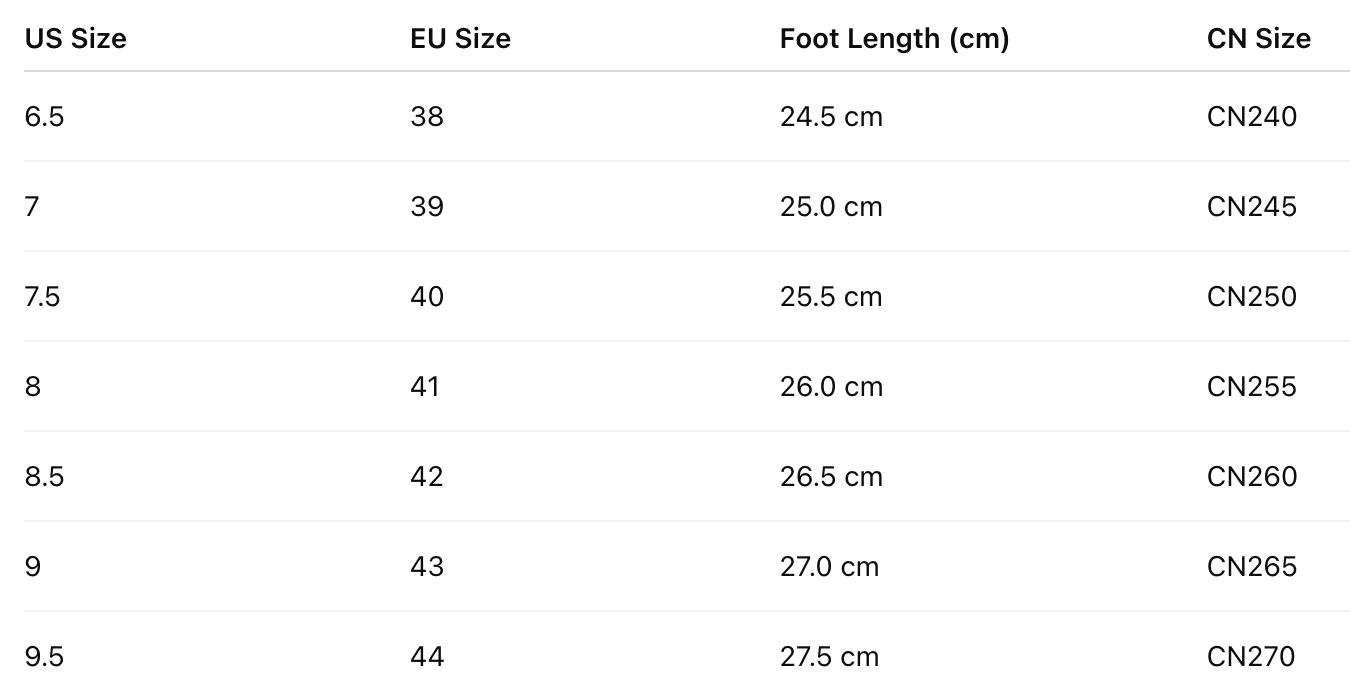Click the Foot Length (cm) header
The height and width of the screenshot is (698, 1350).
click(x=894, y=39)
